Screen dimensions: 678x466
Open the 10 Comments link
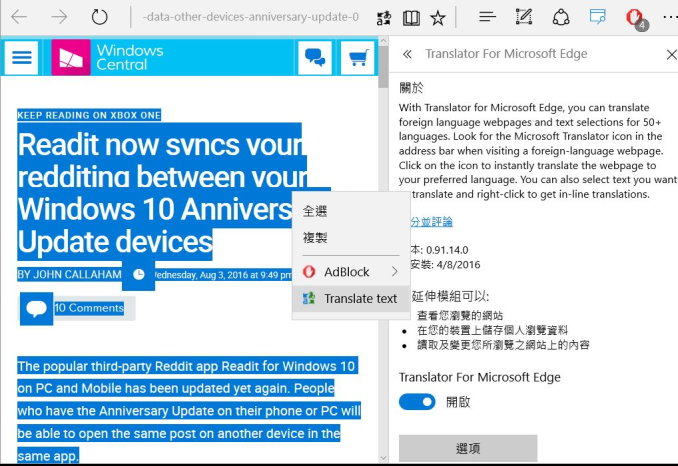click(x=89, y=308)
